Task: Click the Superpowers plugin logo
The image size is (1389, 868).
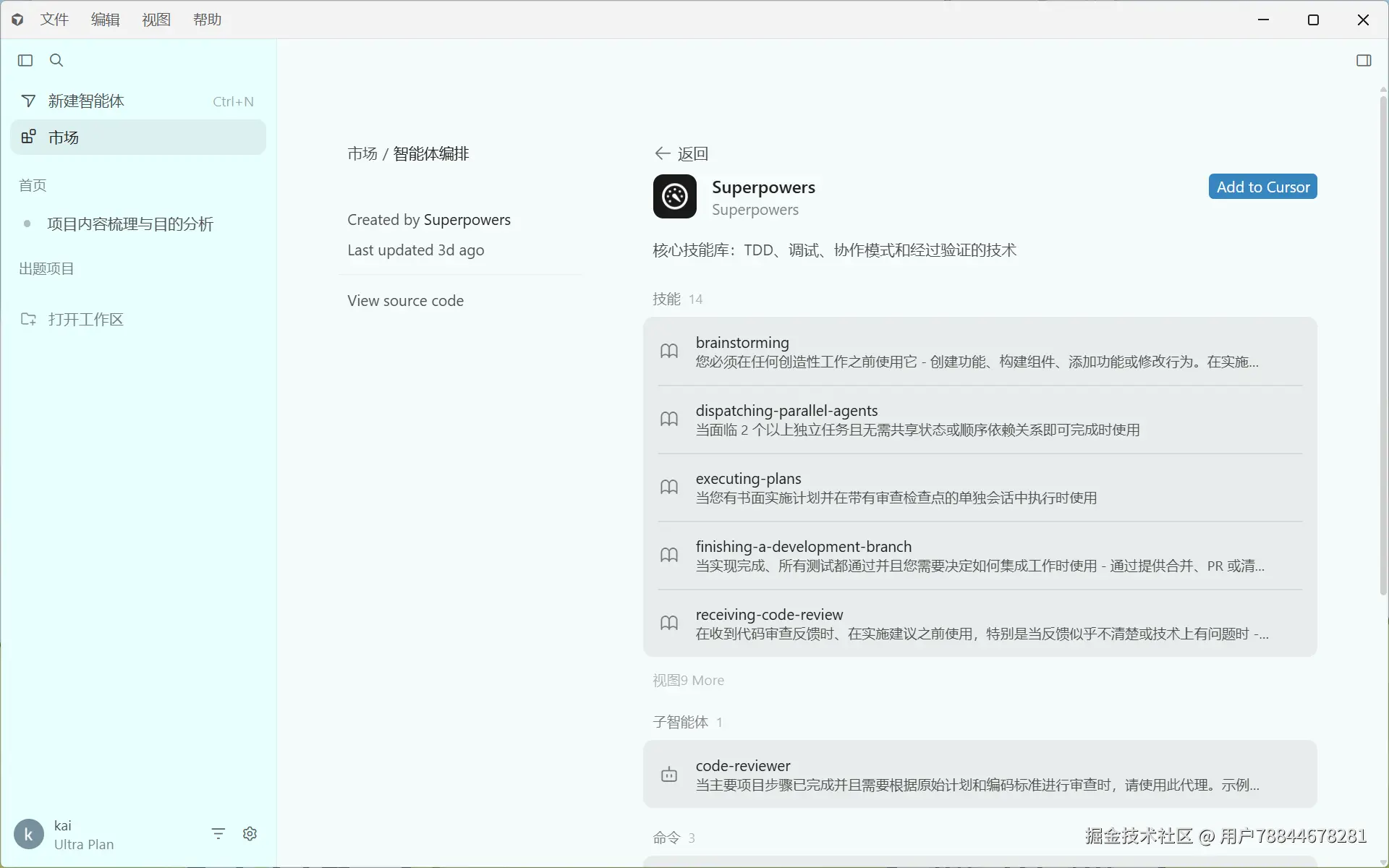Action: [x=675, y=196]
